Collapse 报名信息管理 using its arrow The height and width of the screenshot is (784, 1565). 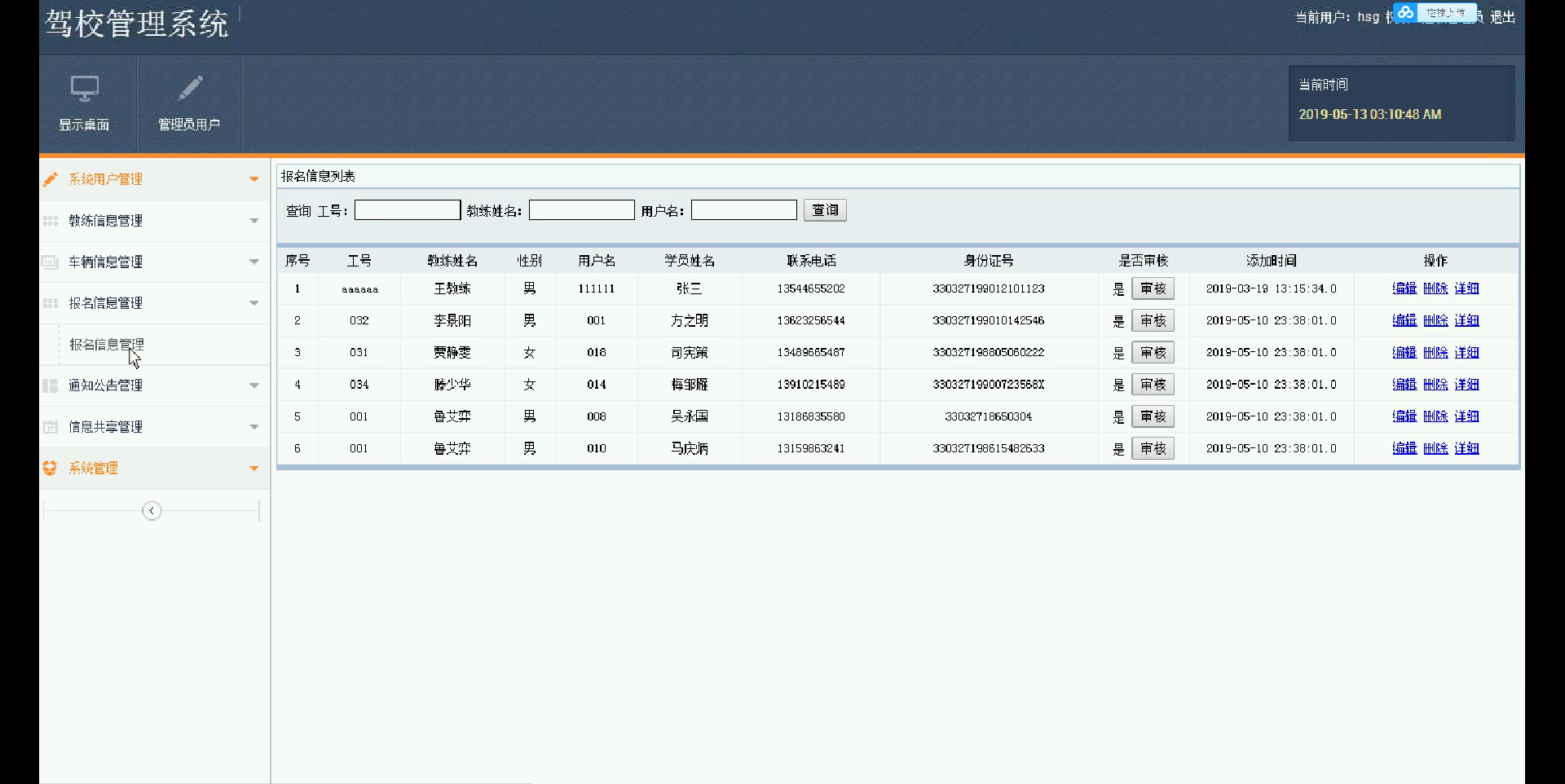[x=253, y=303]
